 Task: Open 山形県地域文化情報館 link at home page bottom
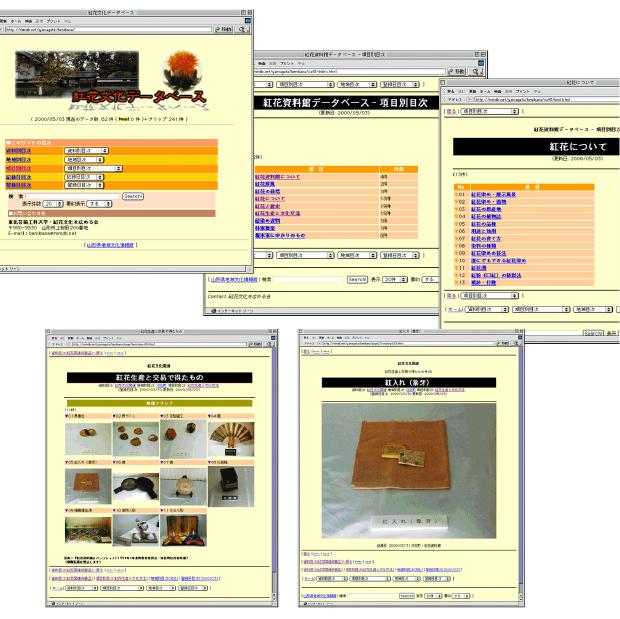point(110,245)
